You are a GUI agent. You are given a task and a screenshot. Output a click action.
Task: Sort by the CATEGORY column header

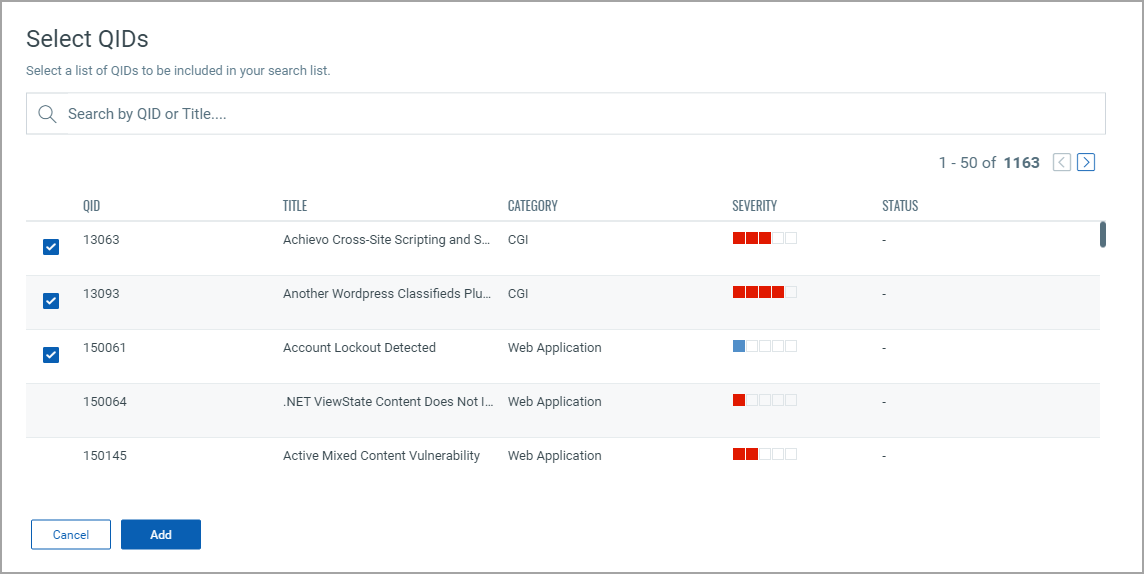[533, 206]
